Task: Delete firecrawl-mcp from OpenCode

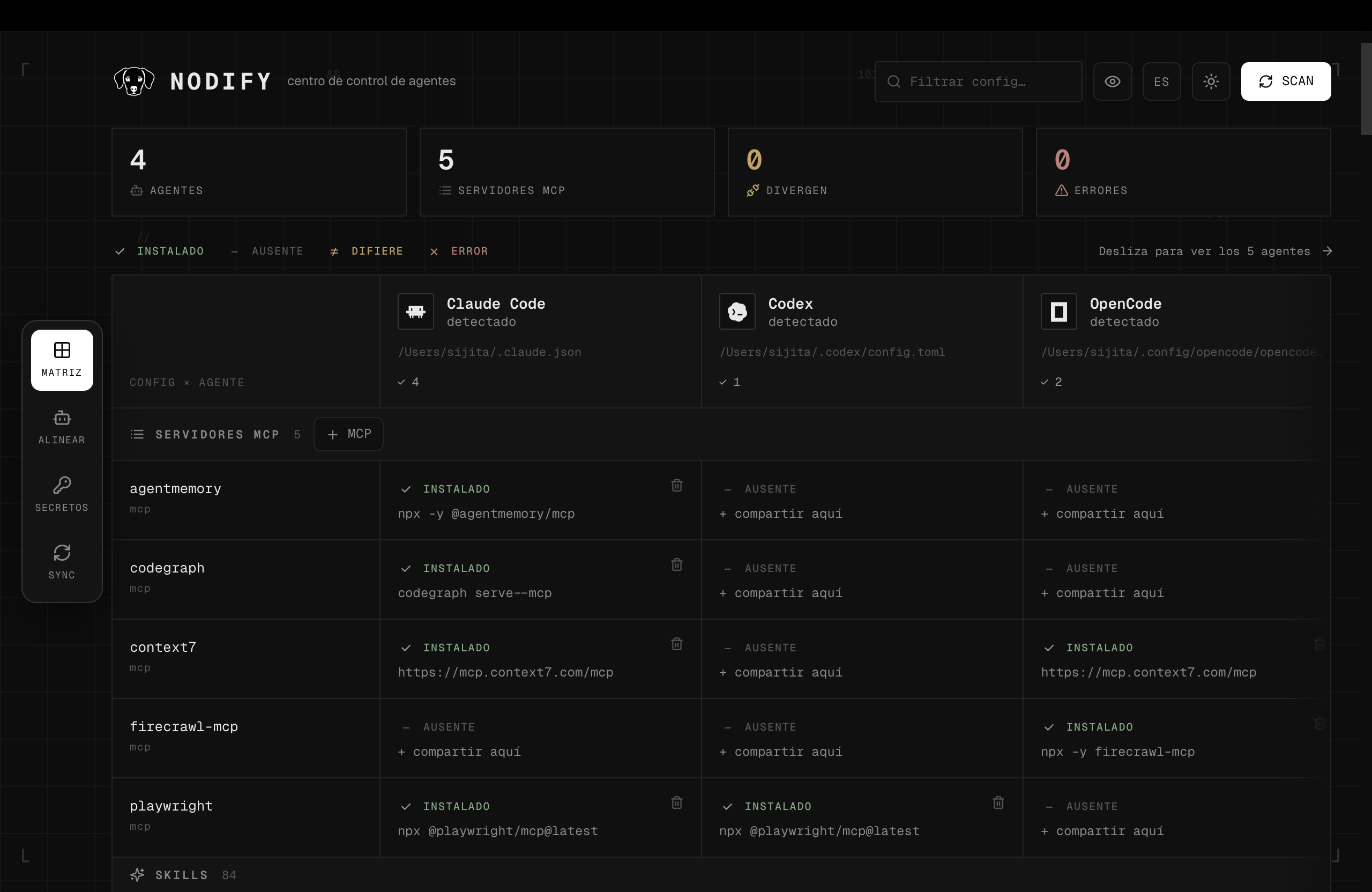Action: tap(1319, 723)
